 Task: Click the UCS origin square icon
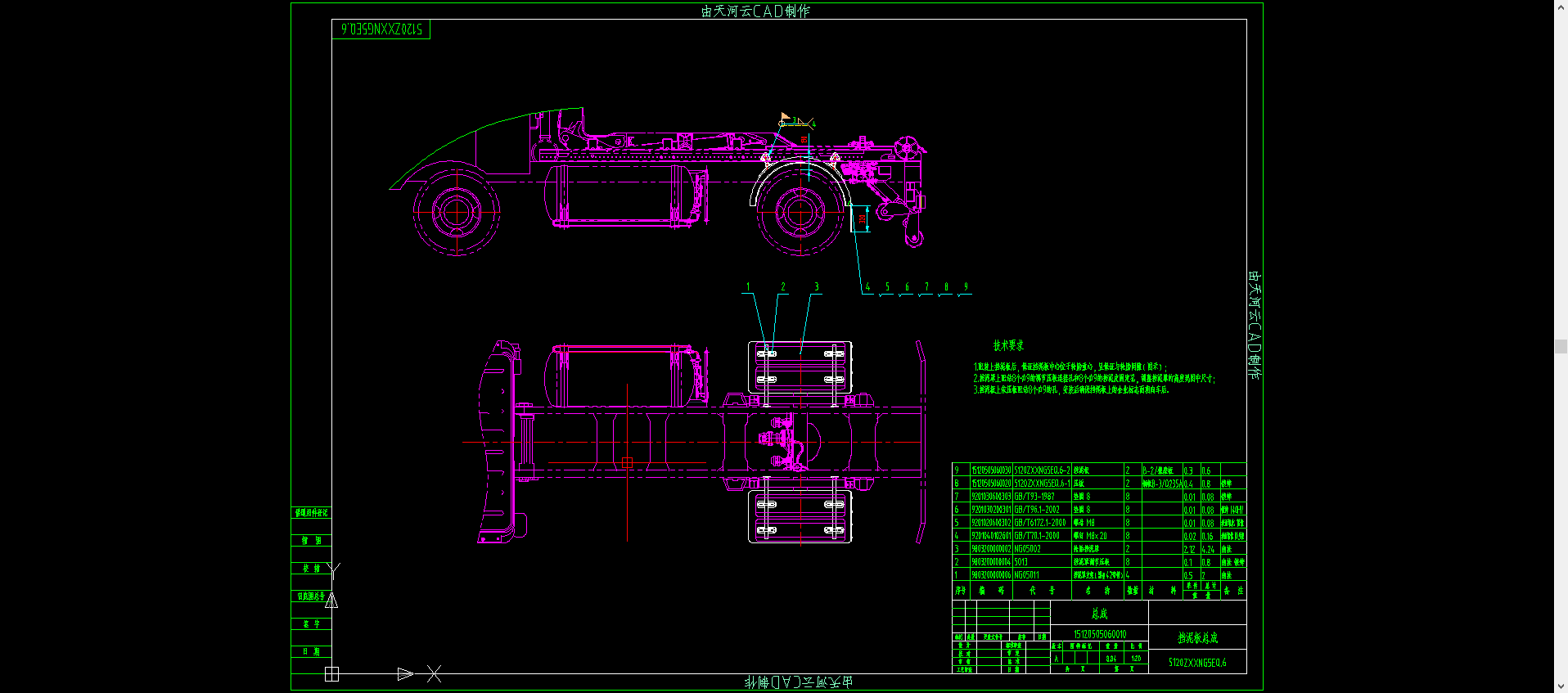tap(331, 674)
